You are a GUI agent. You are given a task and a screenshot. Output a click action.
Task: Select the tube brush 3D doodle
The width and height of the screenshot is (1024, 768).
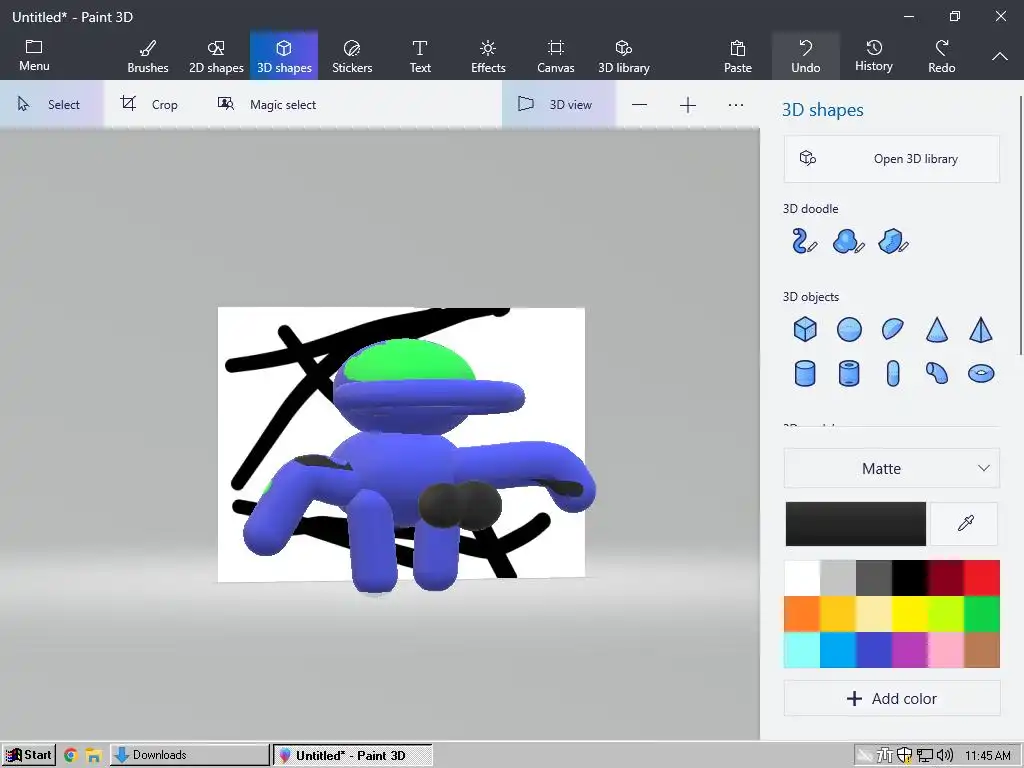(804, 241)
